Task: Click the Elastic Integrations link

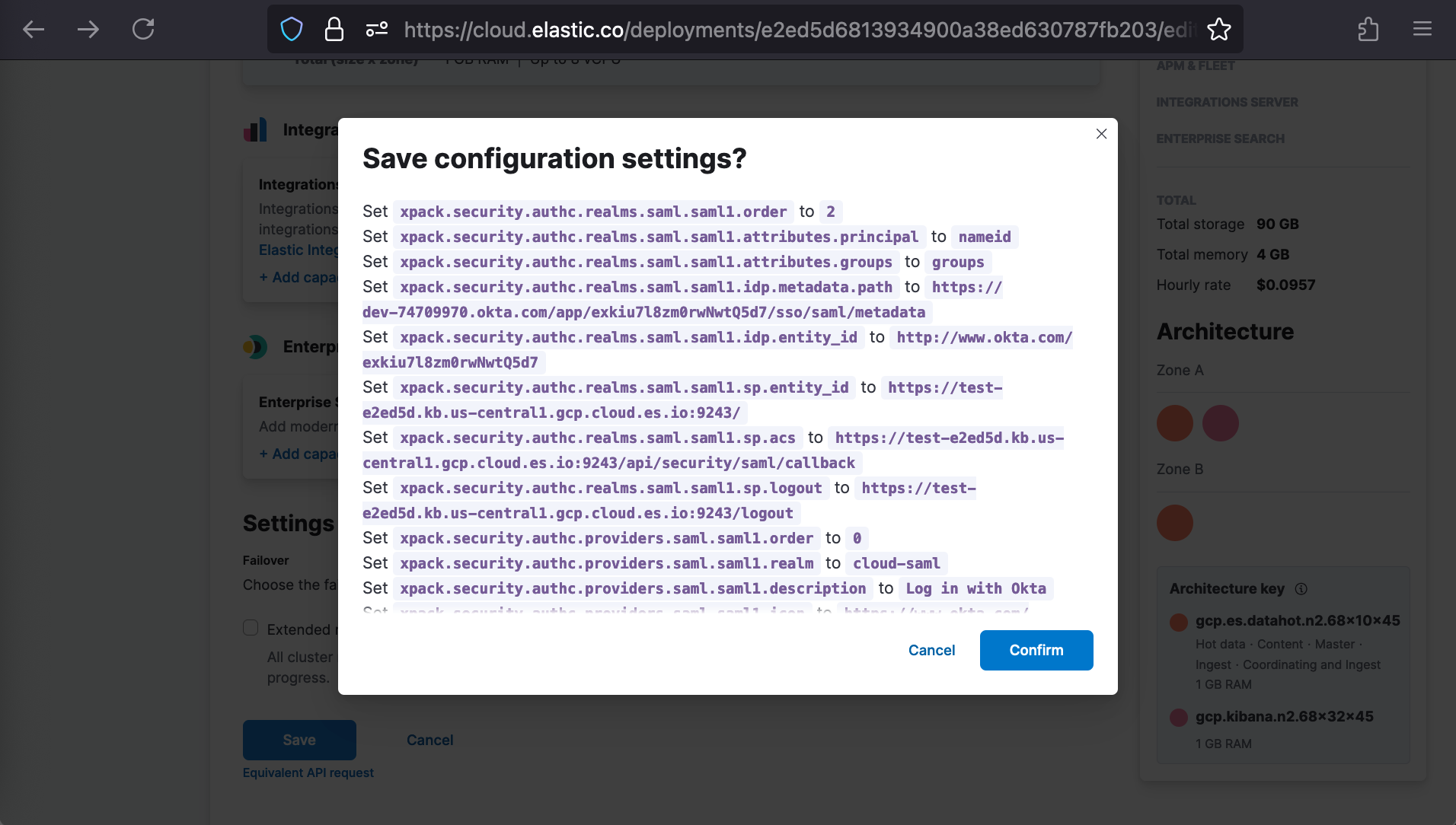Action: [298, 250]
